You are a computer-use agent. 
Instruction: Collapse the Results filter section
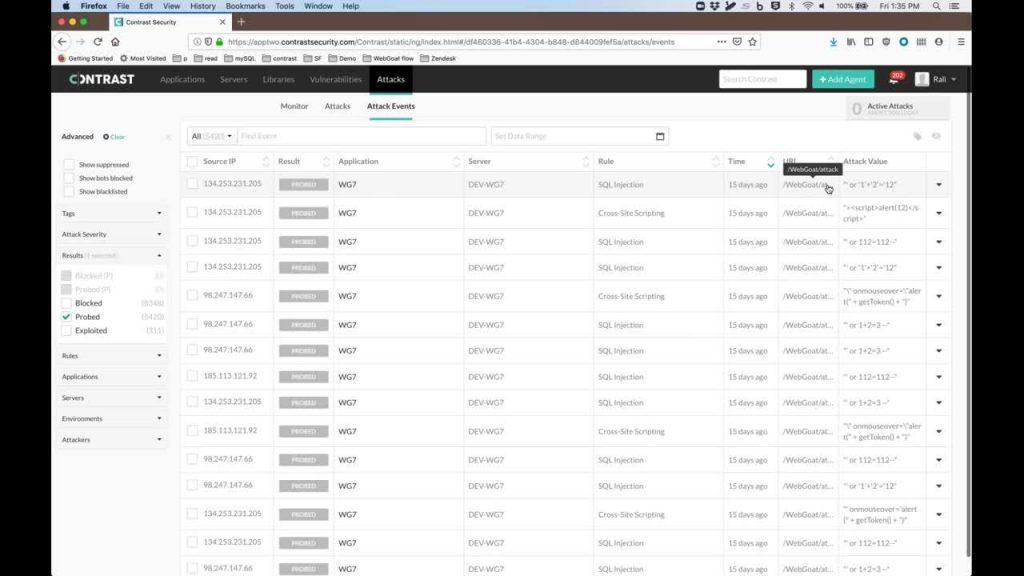pos(112,255)
